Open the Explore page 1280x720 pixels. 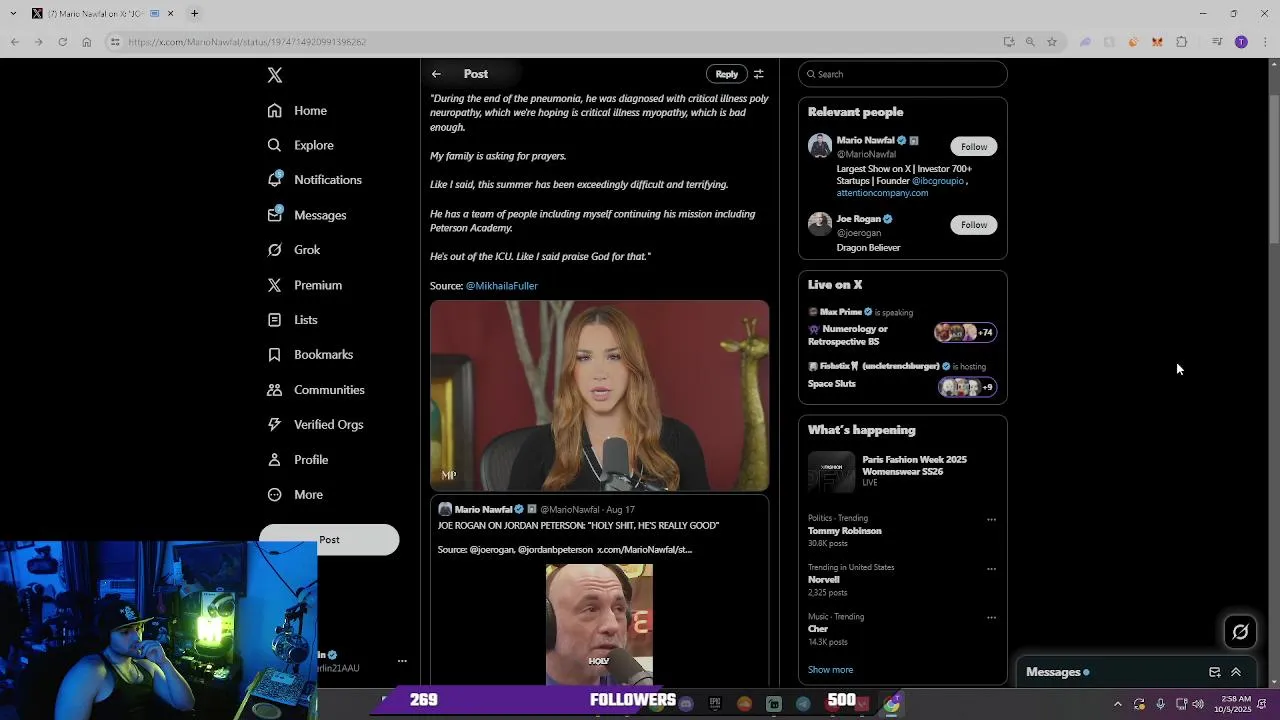300,145
